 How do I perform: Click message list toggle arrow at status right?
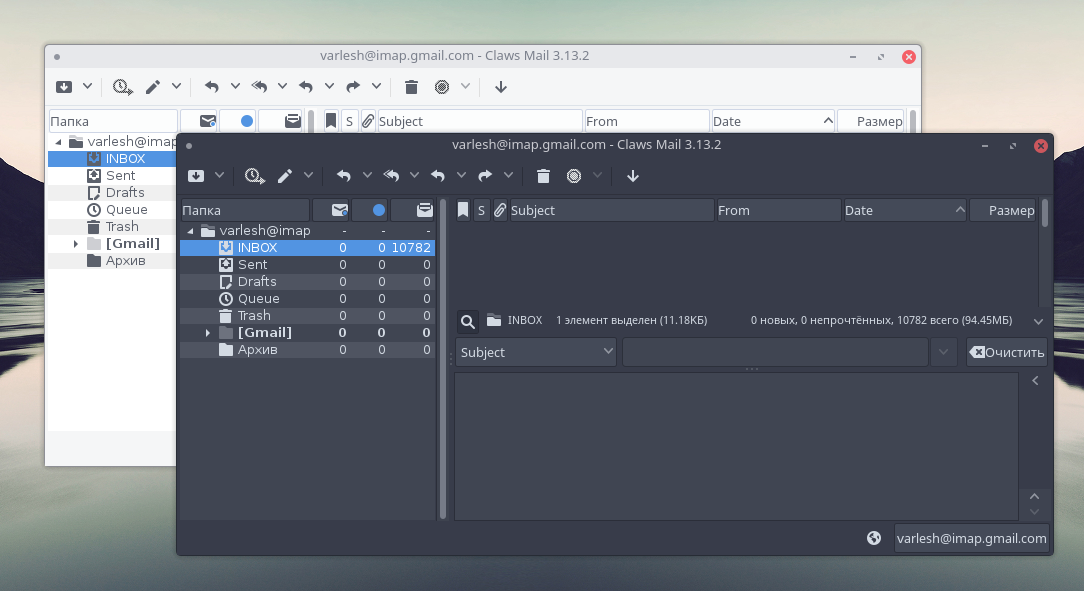pyautogui.click(x=1038, y=321)
